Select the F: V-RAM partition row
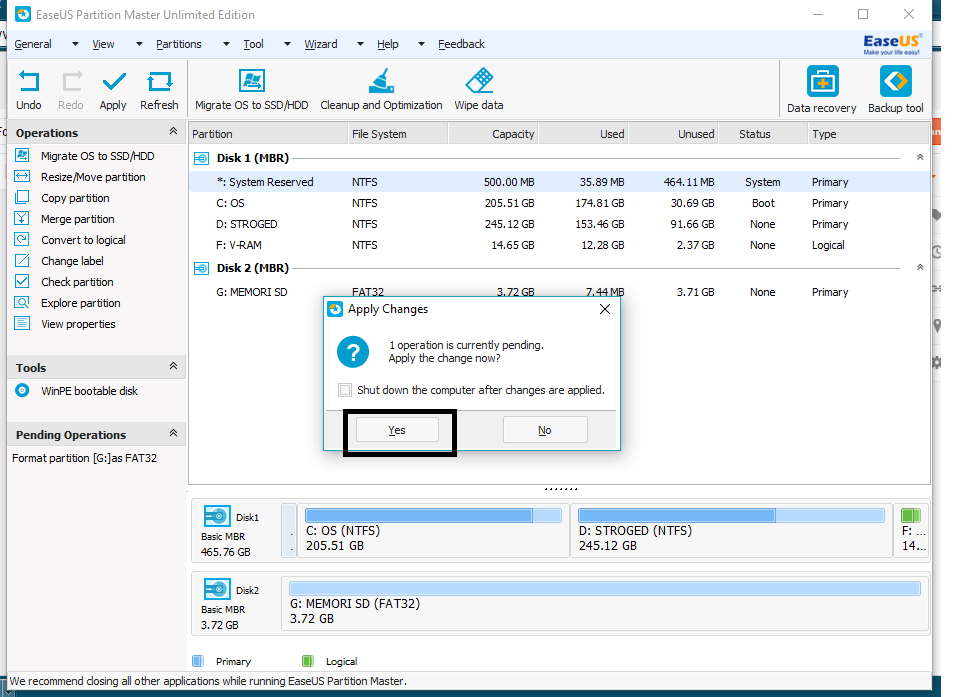 [x=560, y=245]
